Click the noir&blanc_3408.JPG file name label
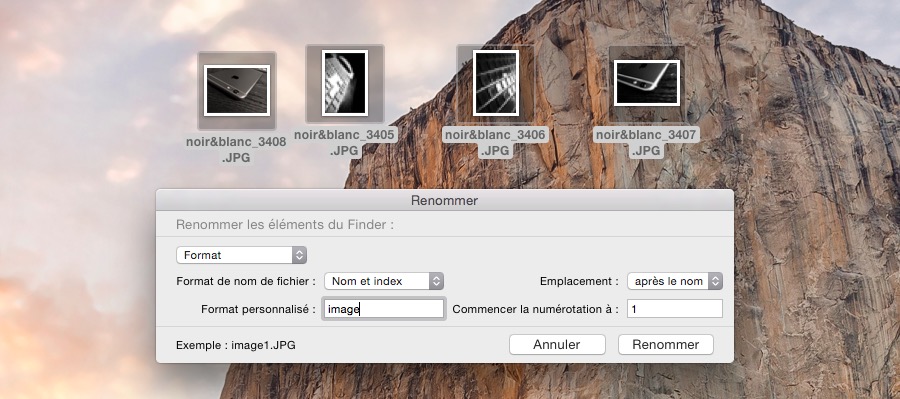The height and width of the screenshot is (399, 900). [x=236, y=149]
